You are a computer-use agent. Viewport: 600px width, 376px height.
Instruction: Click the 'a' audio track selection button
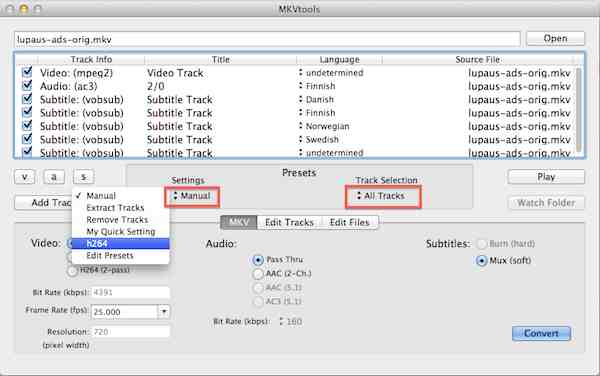pyautogui.click(x=54, y=177)
